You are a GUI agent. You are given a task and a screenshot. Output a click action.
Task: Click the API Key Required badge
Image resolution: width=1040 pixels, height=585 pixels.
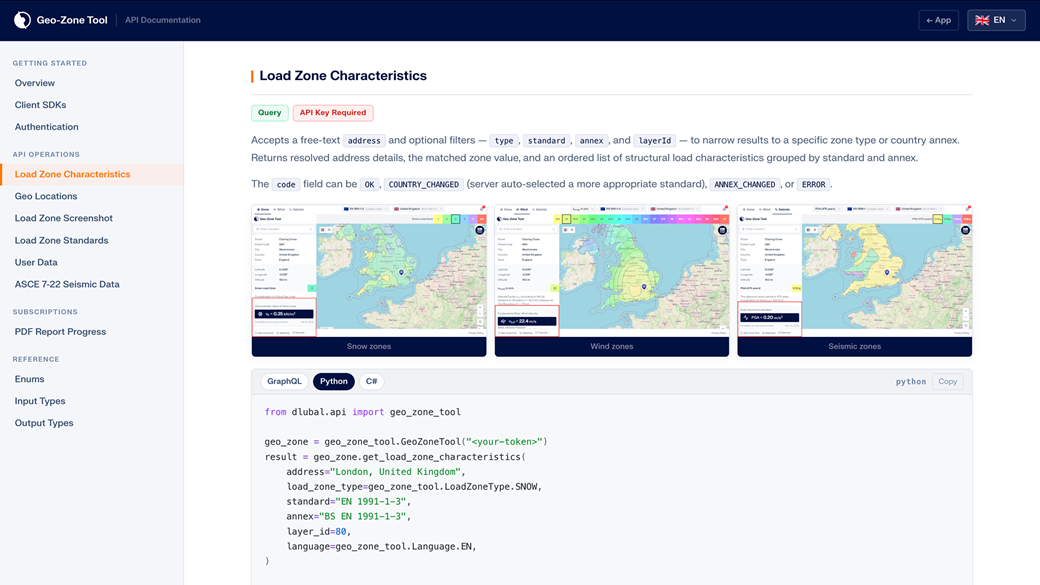tap(333, 113)
